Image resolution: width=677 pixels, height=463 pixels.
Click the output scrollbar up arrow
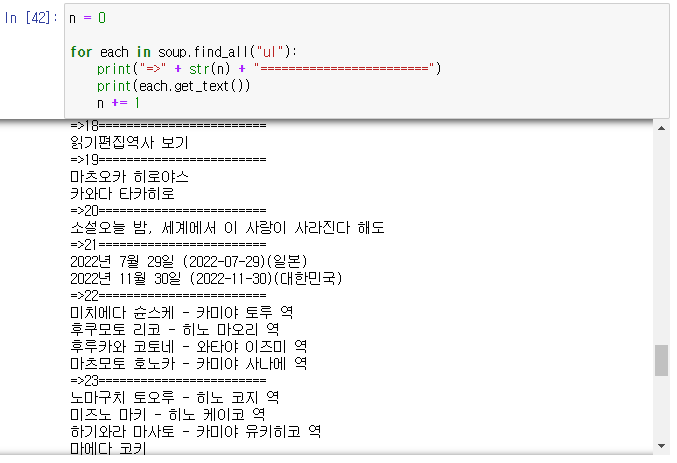[661, 128]
